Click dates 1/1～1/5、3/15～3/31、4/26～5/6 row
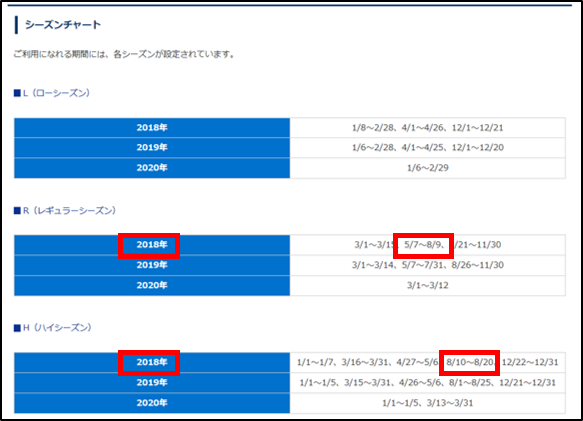The image size is (583, 421). [428, 383]
